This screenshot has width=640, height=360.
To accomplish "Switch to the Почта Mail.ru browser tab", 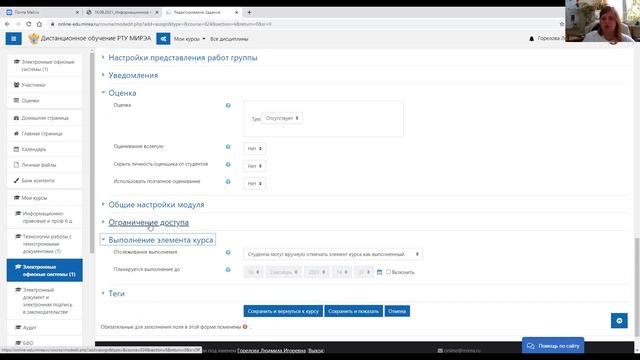I will click(x=41, y=12).
